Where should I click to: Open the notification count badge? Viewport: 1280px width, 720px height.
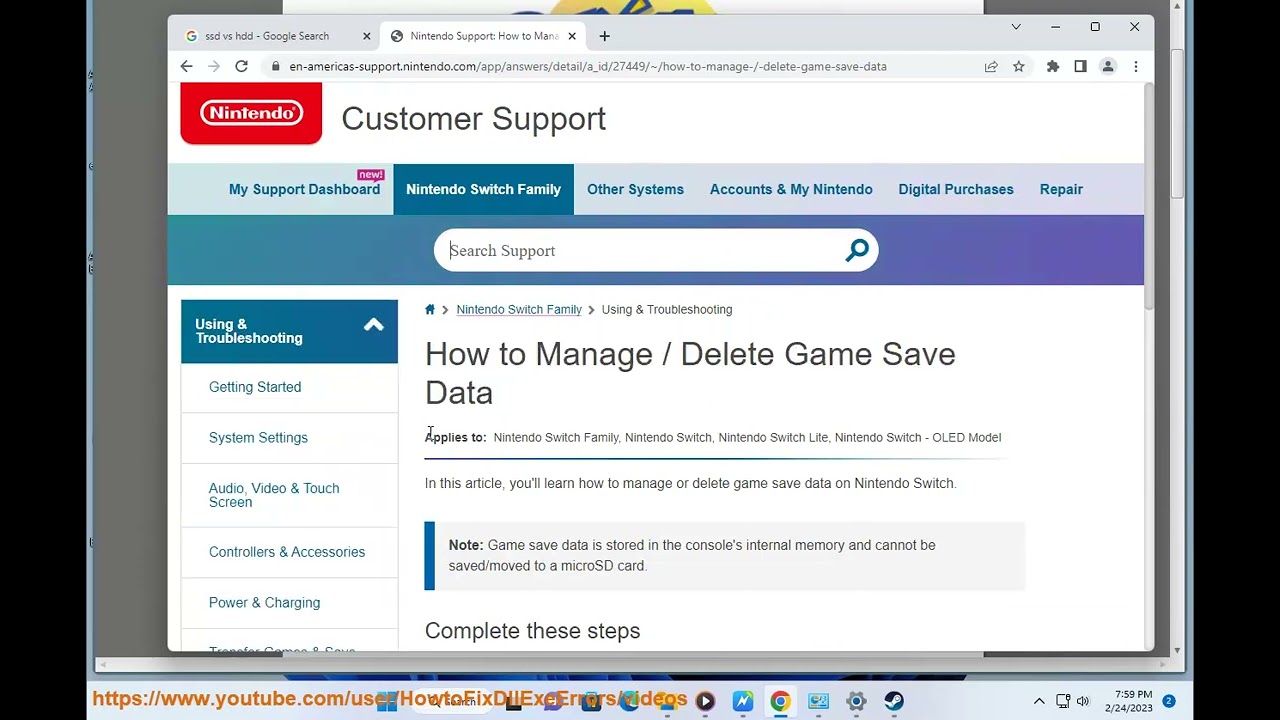coord(1168,701)
